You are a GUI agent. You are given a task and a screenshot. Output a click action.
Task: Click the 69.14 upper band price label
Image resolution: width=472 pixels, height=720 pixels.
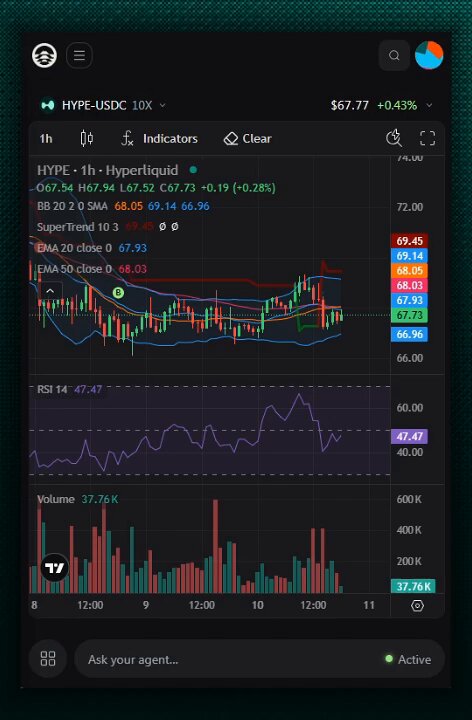409,256
